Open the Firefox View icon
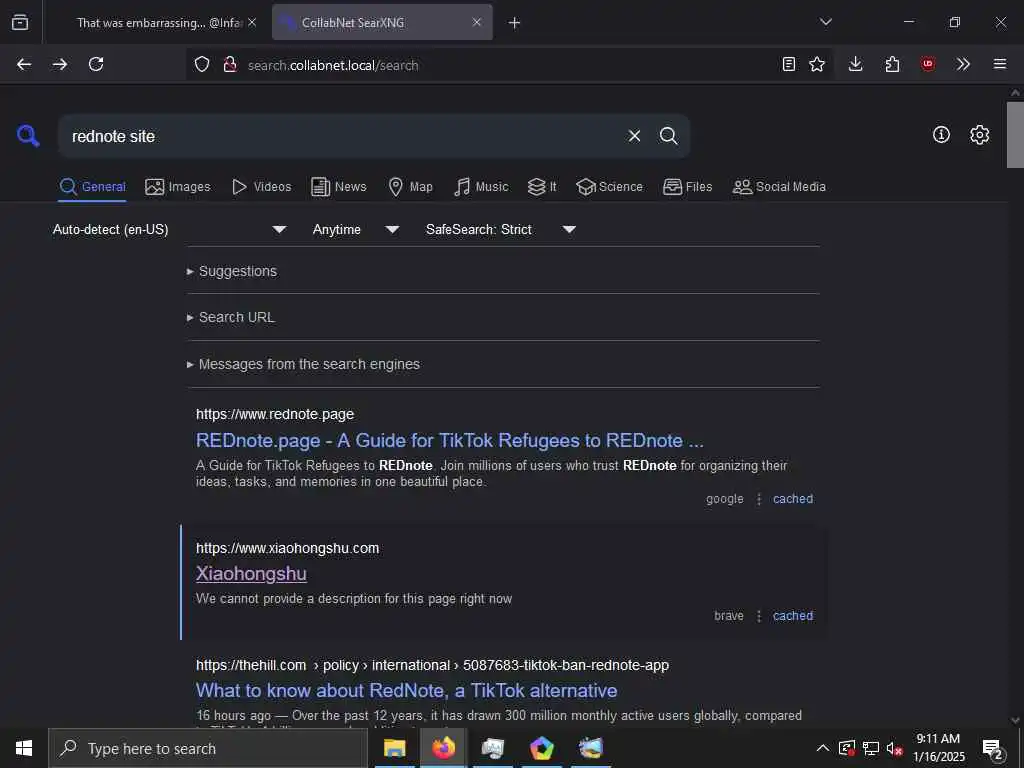This screenshot has width=1024, height=768. click(x=20, y=22)
